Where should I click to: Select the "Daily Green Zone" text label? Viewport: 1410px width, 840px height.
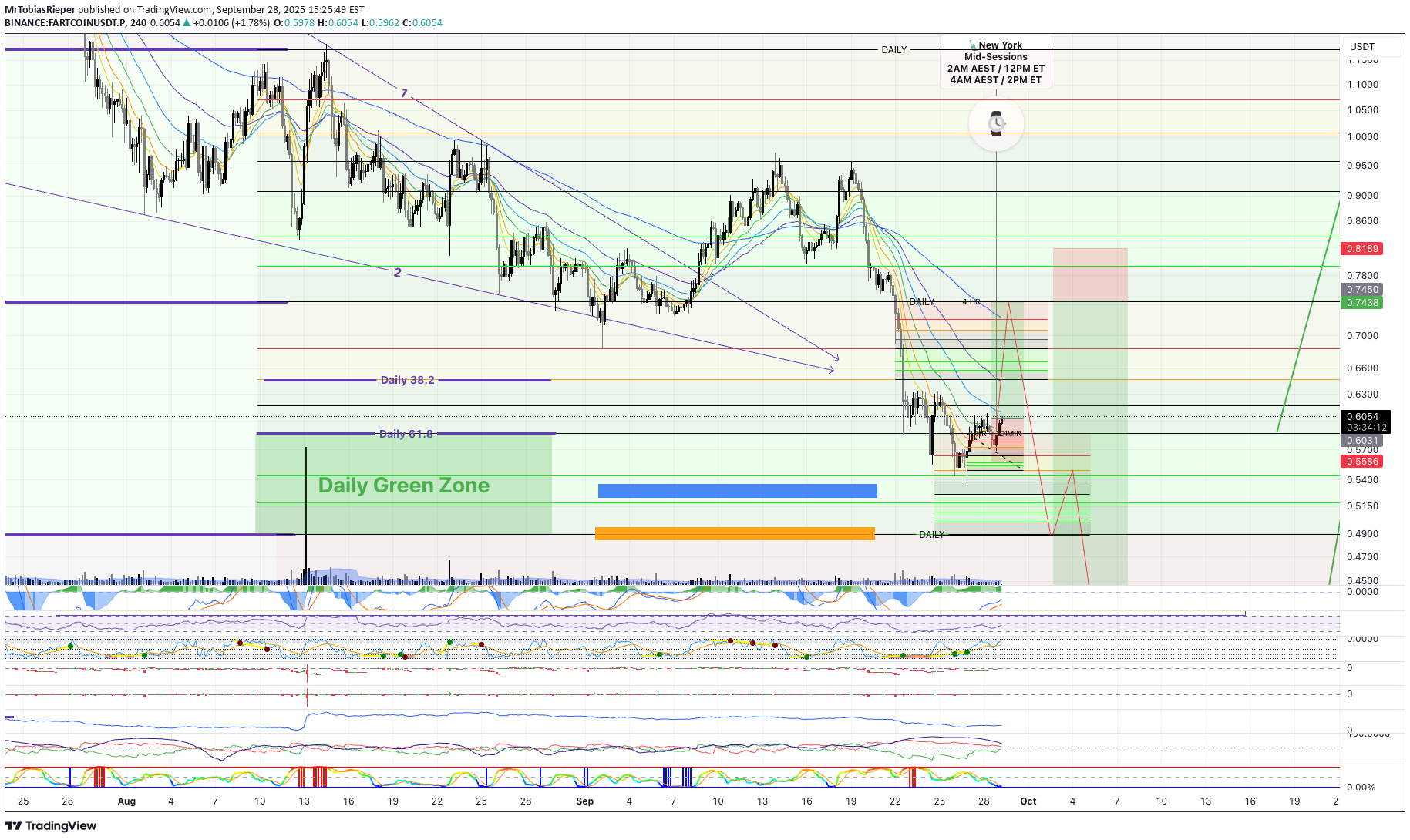click(403, 486)
